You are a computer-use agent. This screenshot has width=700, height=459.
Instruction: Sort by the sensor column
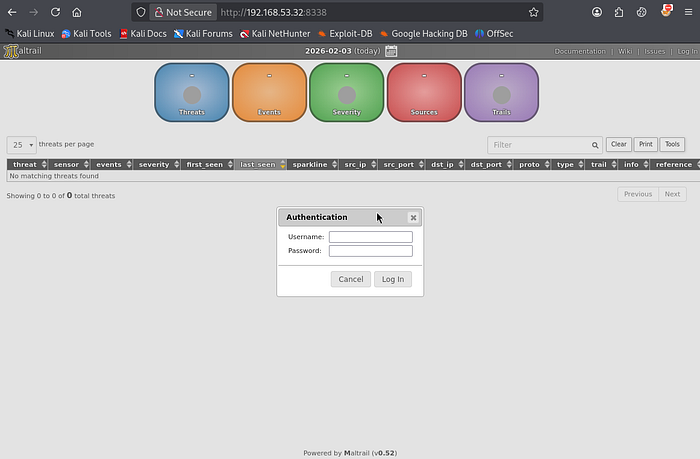[x=69, y=164]
